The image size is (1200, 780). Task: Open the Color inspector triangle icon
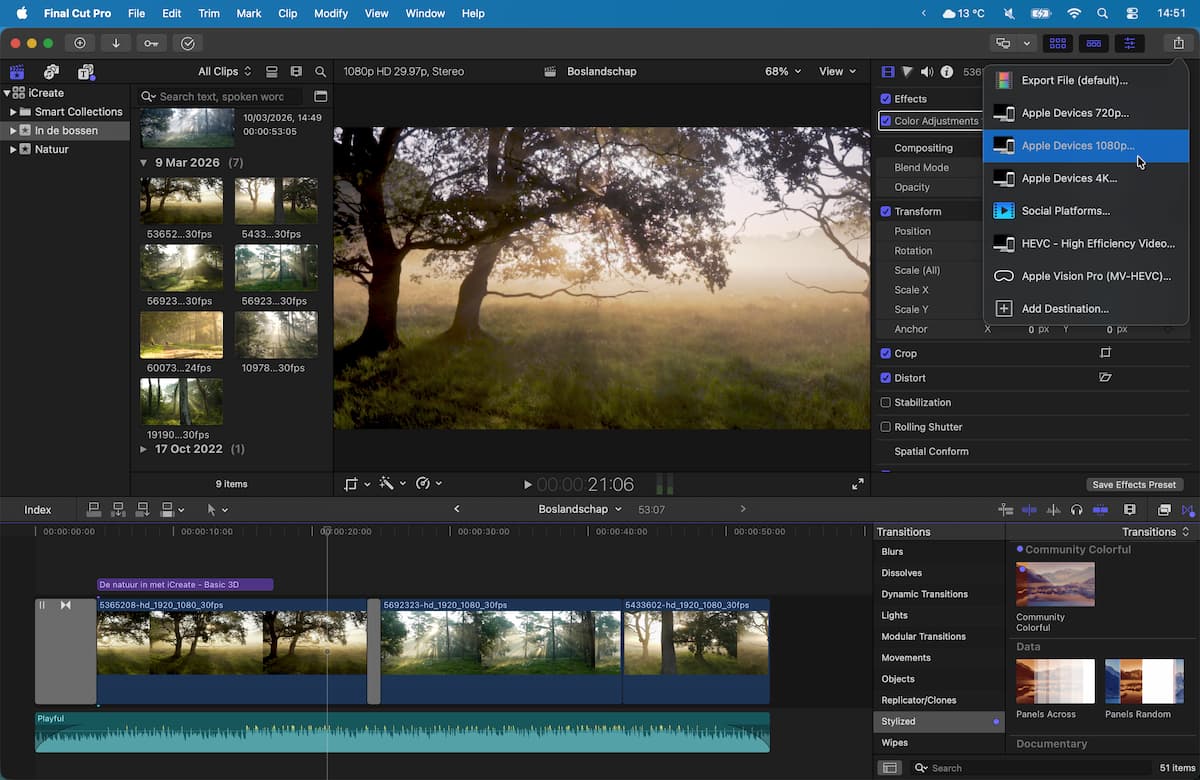[x=907, y=72]
